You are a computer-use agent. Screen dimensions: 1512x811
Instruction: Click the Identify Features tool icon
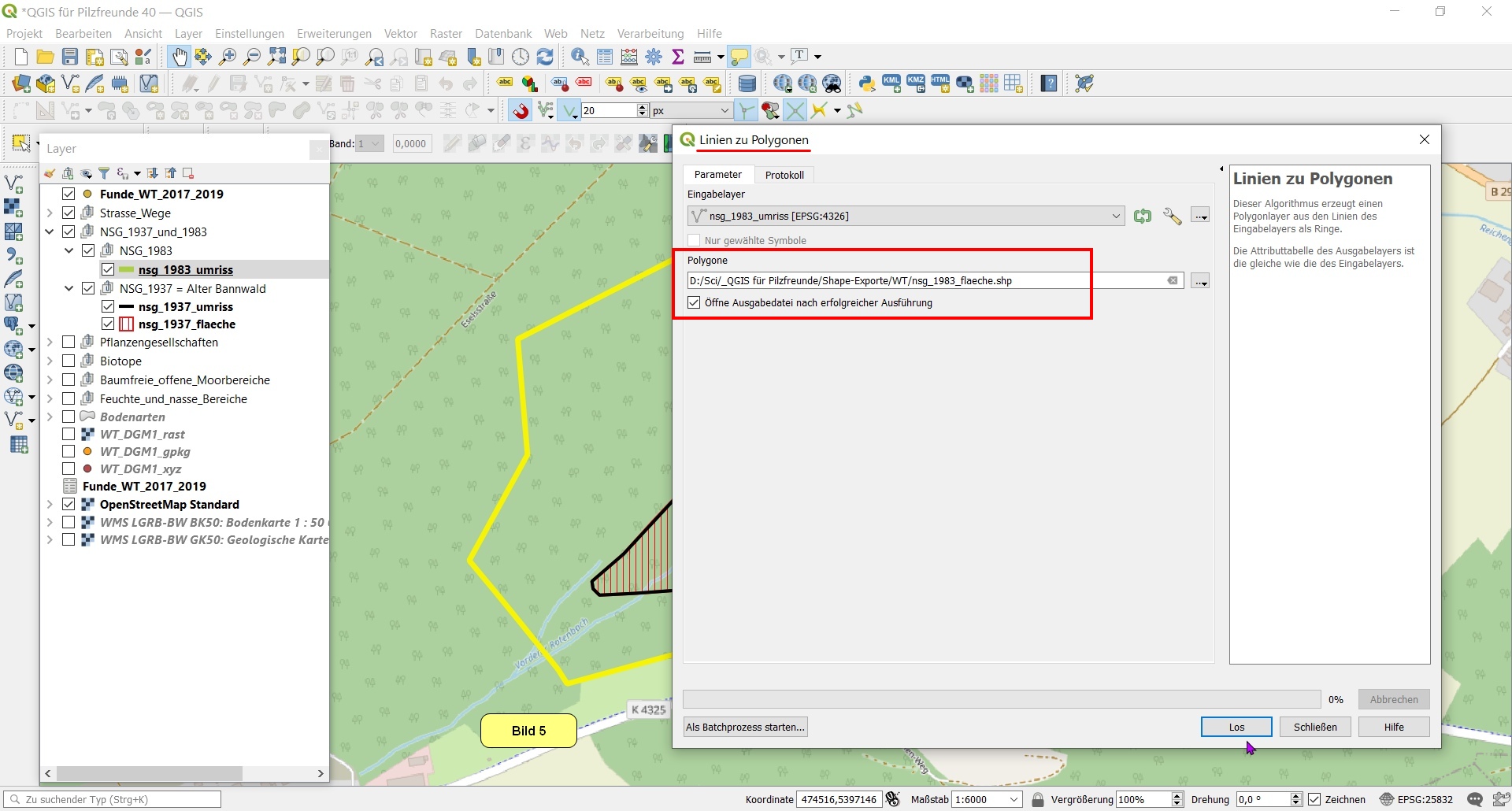[580, 57]
